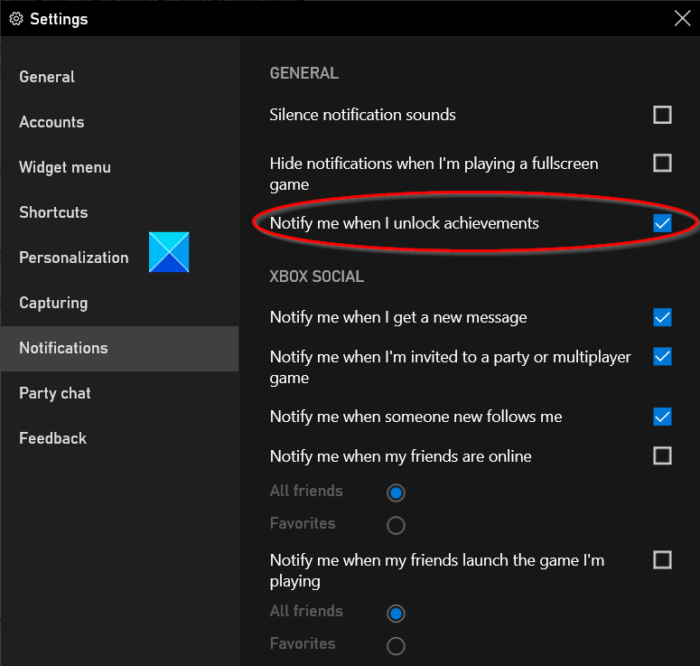Switch to Widget menu settings
The width and height of the screenshot is (700, 666).
click(x=65, y=167)
